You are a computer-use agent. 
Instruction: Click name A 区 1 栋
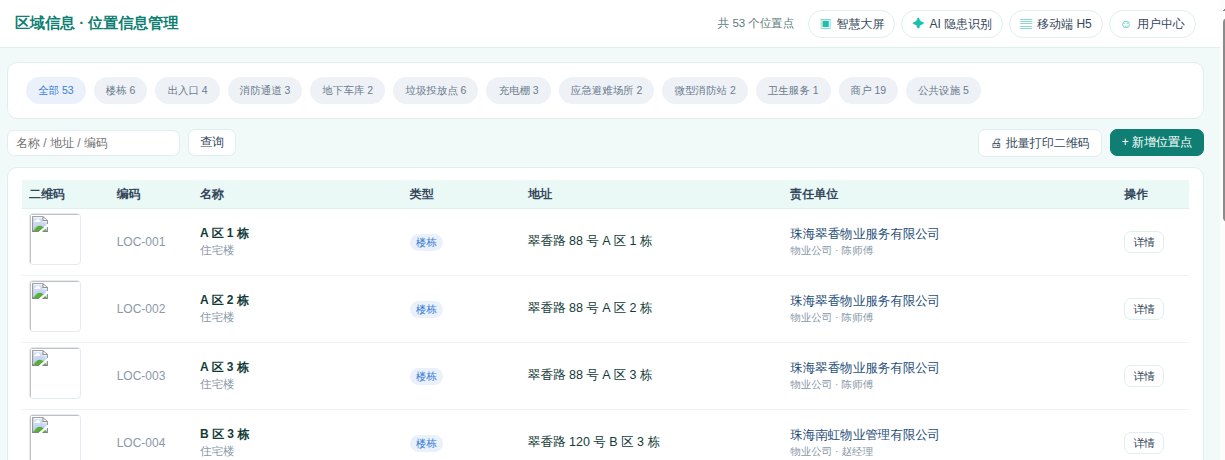[224, 233]
